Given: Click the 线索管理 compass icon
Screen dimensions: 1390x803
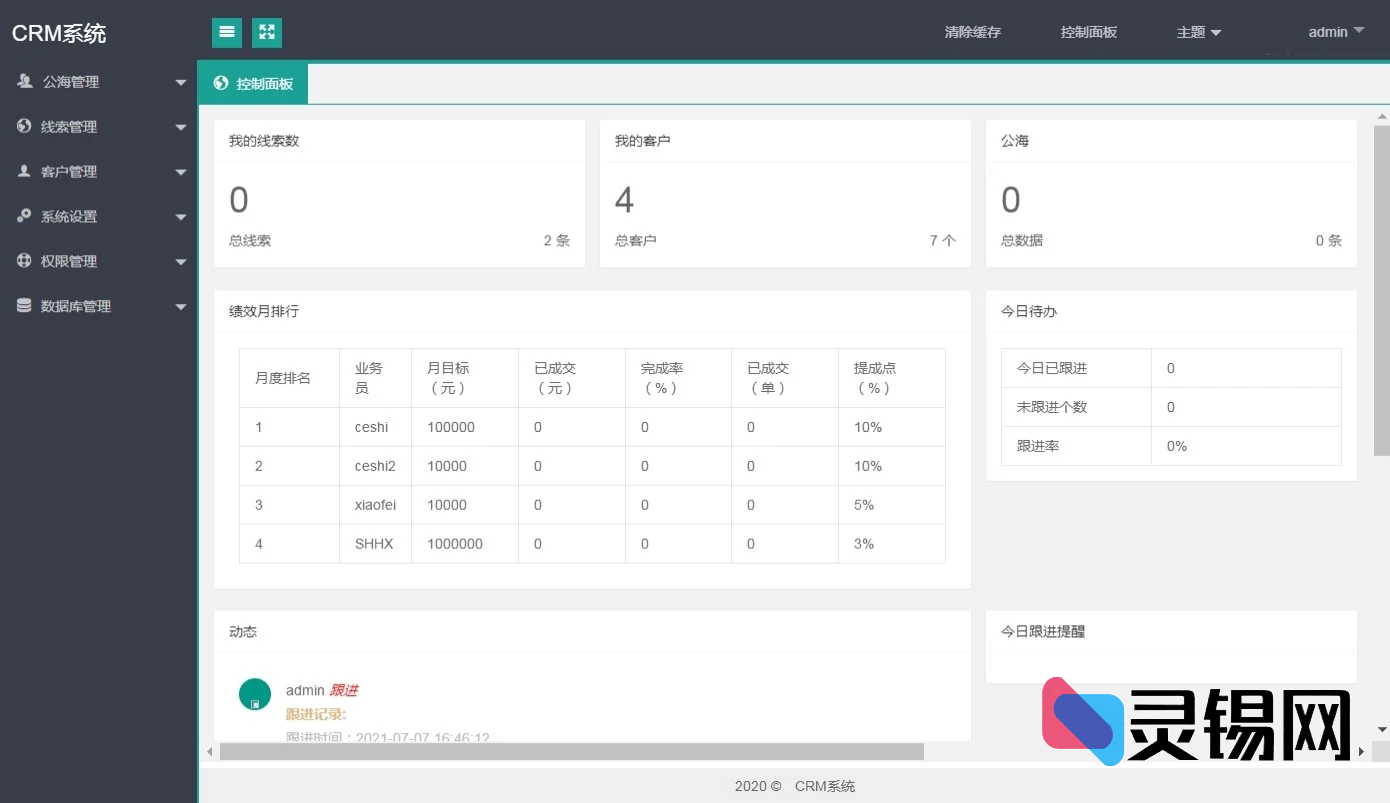Looking at the screenshot, I should pyautogui.click(x=24, y=126).
